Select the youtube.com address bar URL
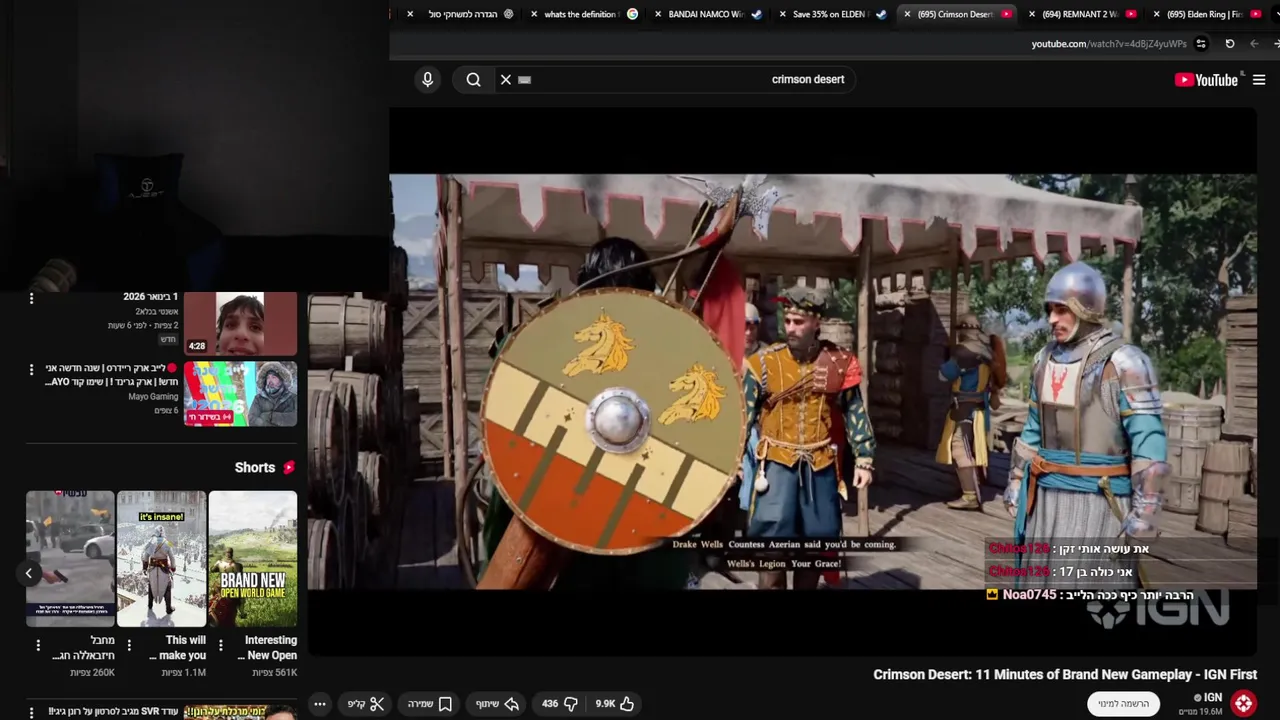 point(1108,44)
